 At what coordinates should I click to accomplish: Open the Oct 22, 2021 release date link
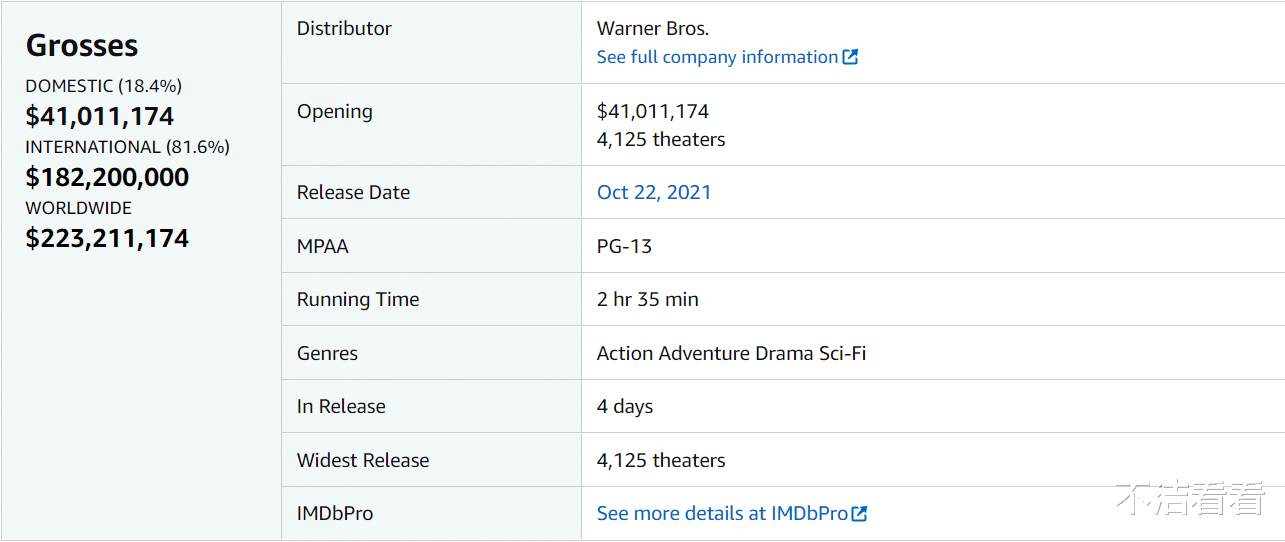[x=654, y=192]
